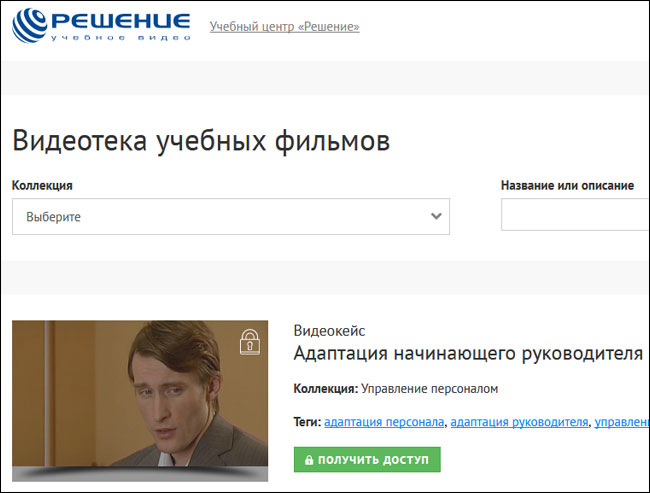Image resolution: width=650 pixels, height=493 pixels.
Task: Click lock icon inside Получить доступ button
Action: [x=309, y=460]
